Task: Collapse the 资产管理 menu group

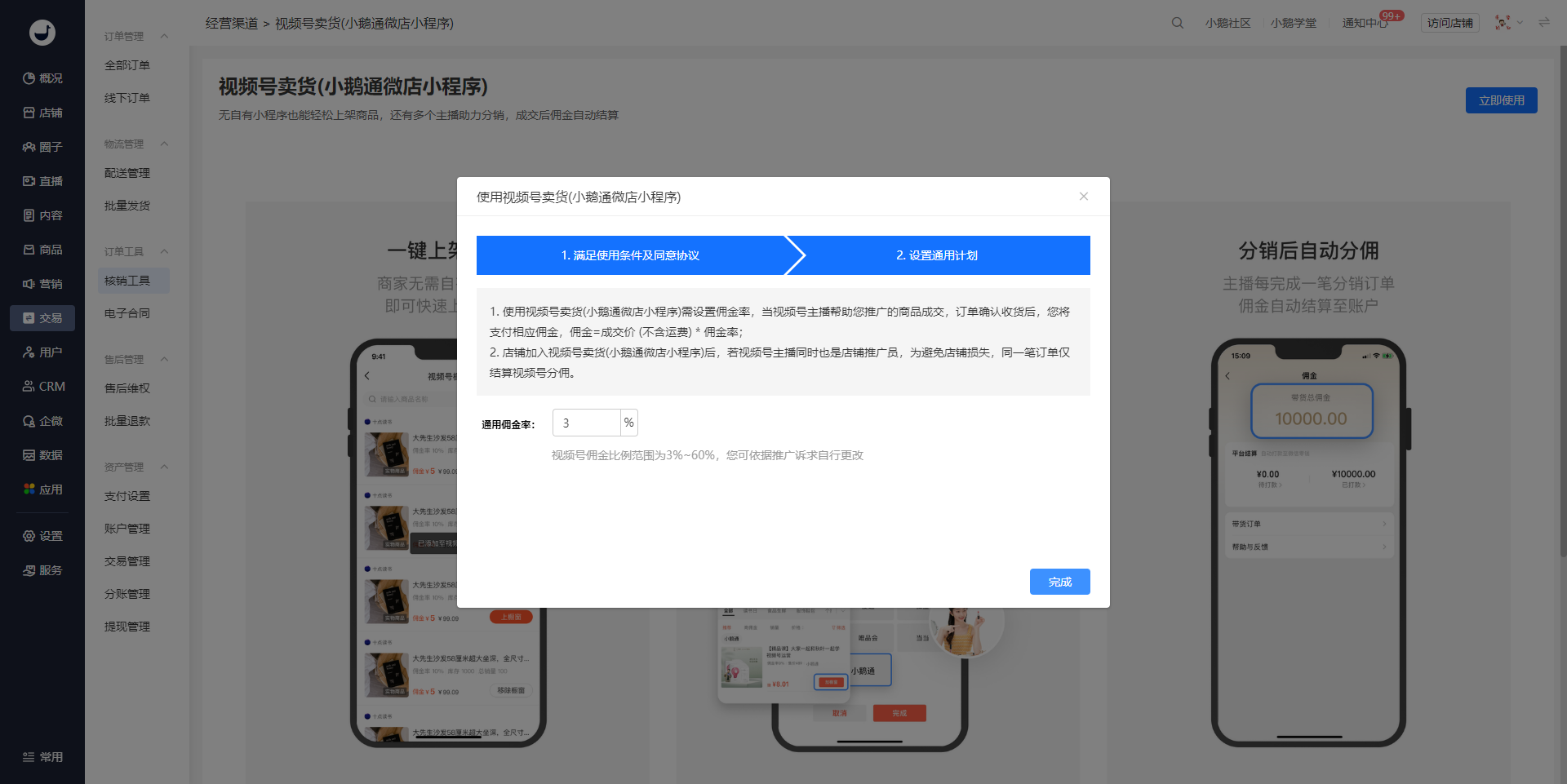Action: (164, 467)
